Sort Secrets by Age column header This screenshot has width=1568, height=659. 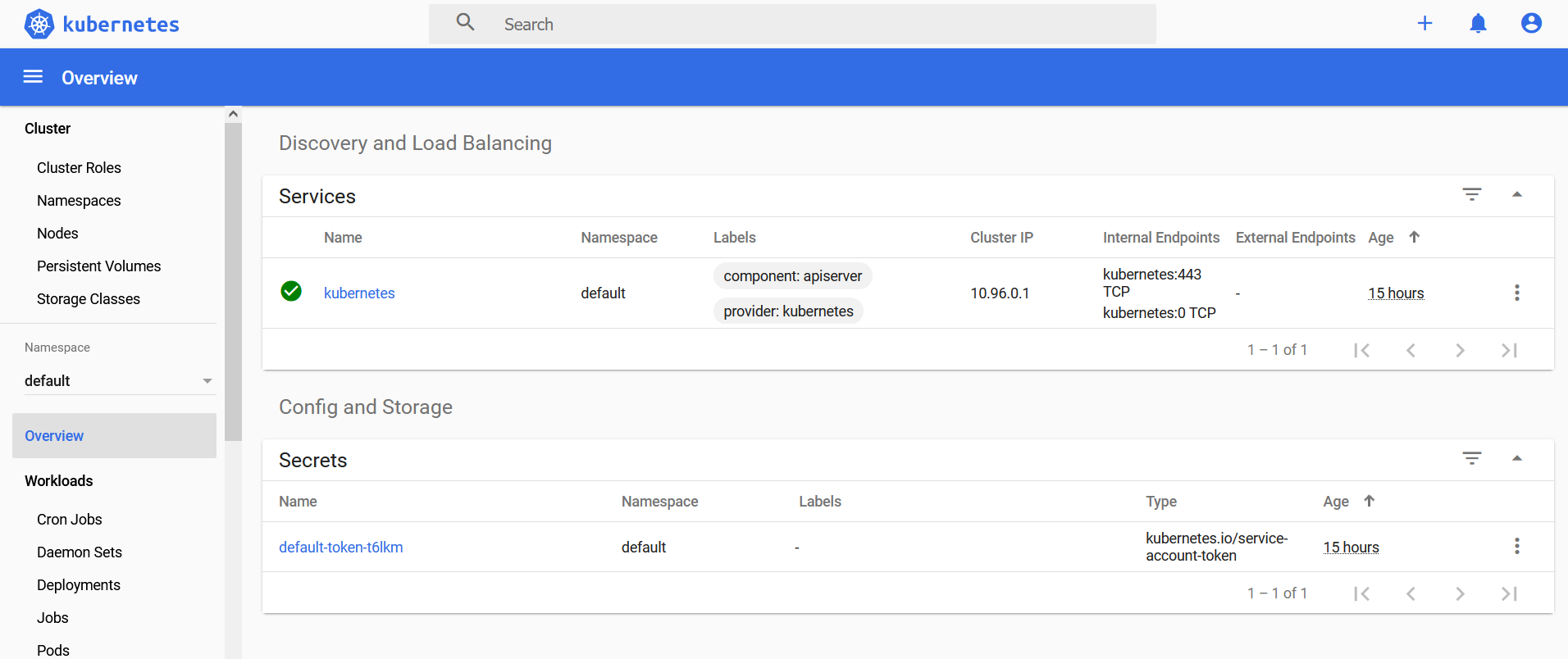[1336, 502]
